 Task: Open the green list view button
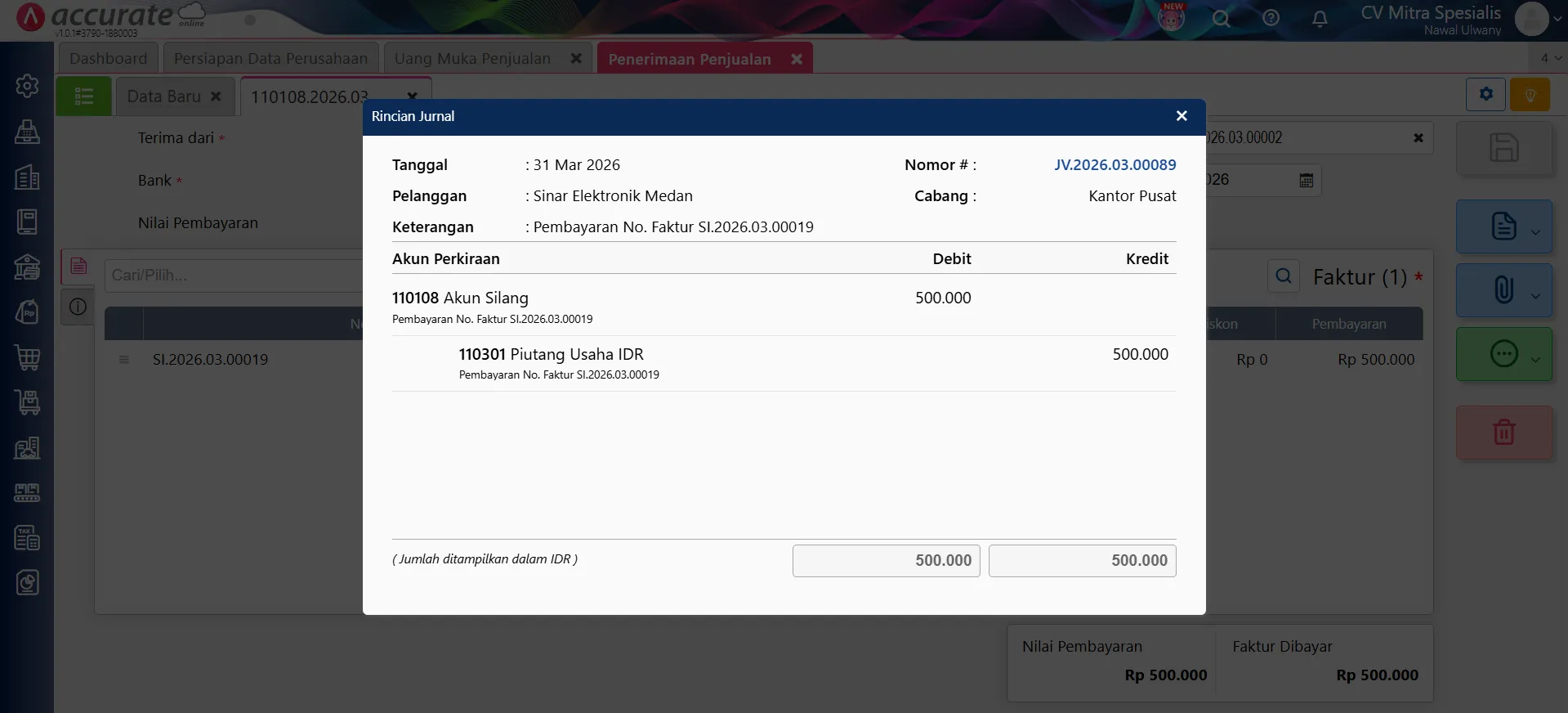pyautogui.click(x=83, y=96)
